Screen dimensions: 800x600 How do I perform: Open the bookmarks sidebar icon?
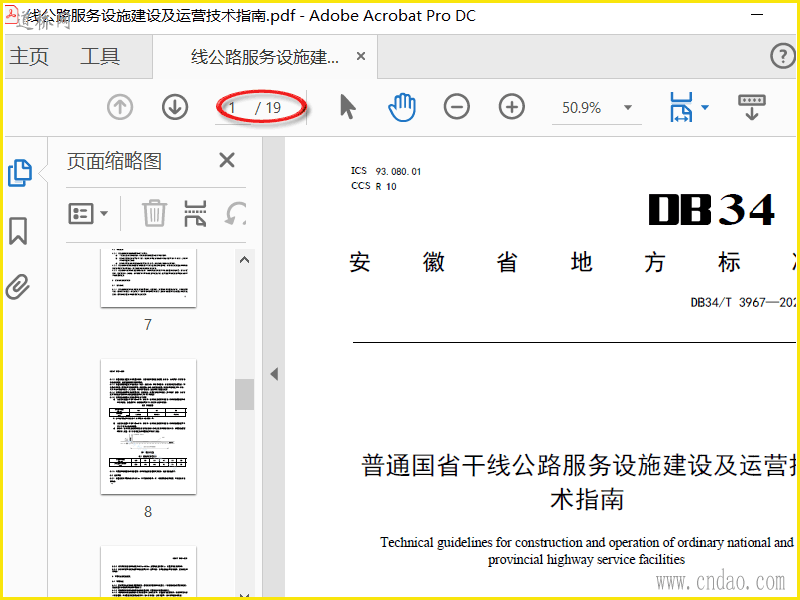18,231
